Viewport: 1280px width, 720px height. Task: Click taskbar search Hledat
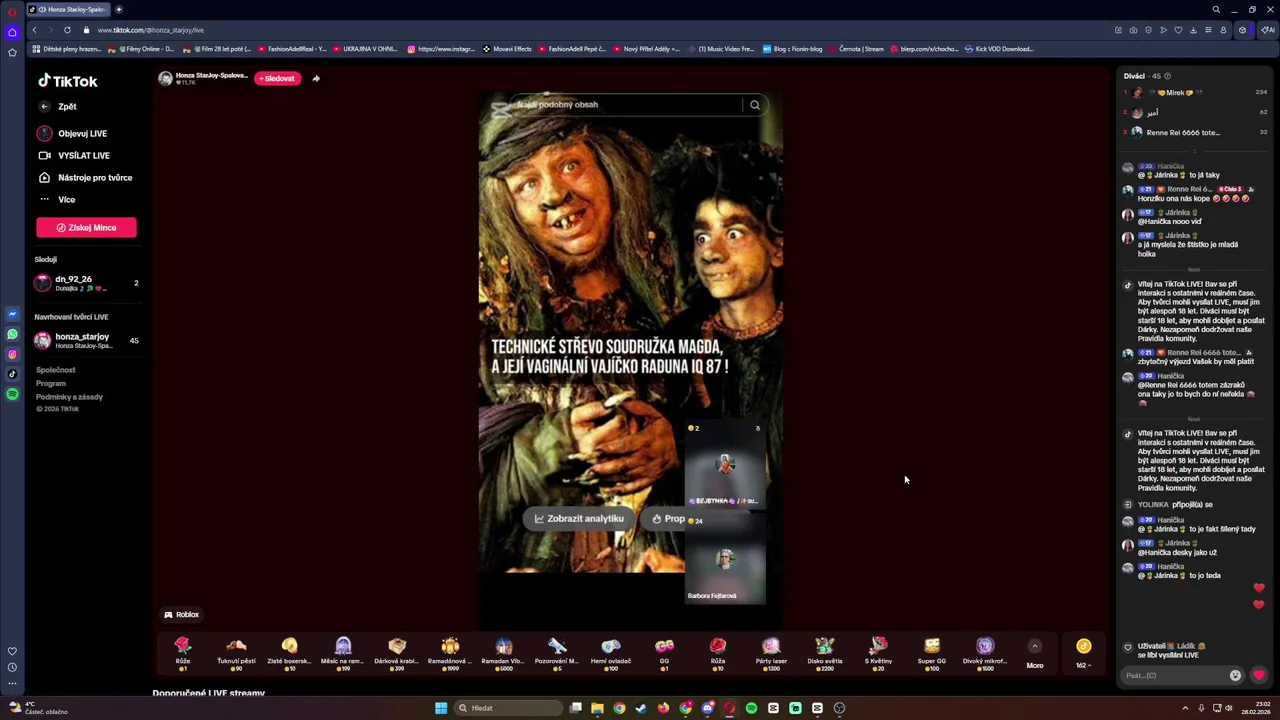point(508,708)
